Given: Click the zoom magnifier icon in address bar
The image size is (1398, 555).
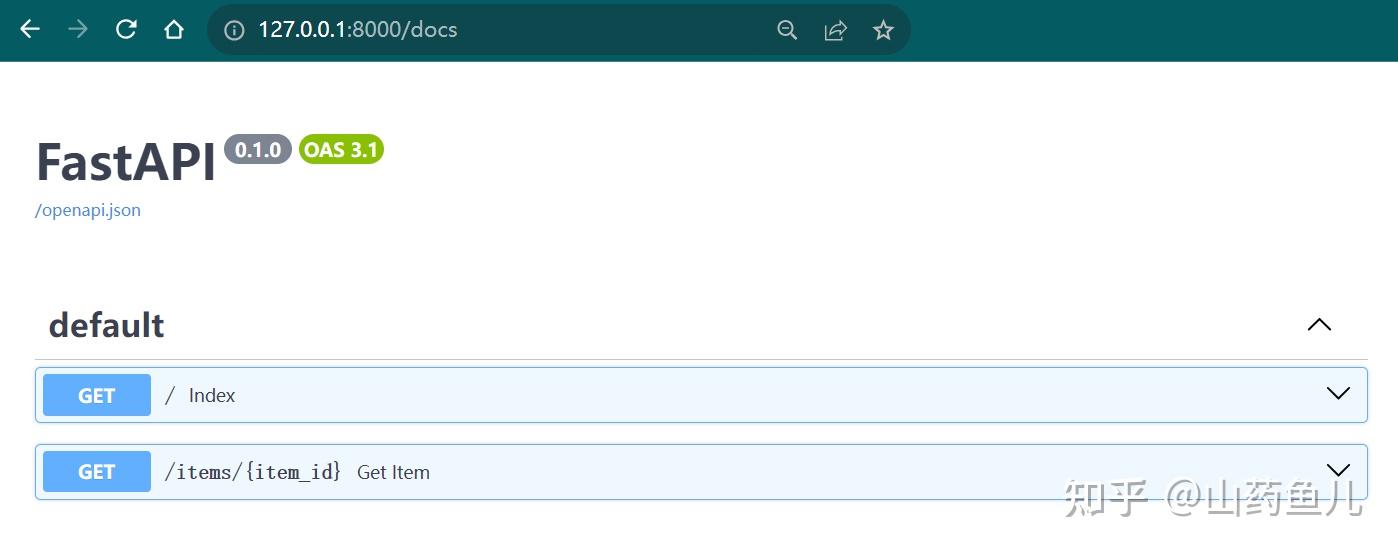Looking at the screenshot, I should tap(787, 30).
